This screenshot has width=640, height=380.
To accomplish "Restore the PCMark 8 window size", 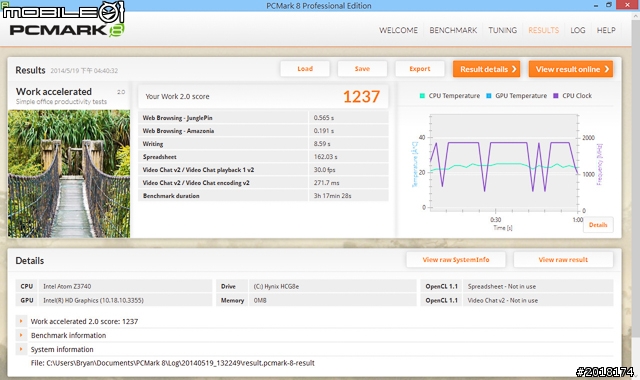I will click(x=609, y=5).
